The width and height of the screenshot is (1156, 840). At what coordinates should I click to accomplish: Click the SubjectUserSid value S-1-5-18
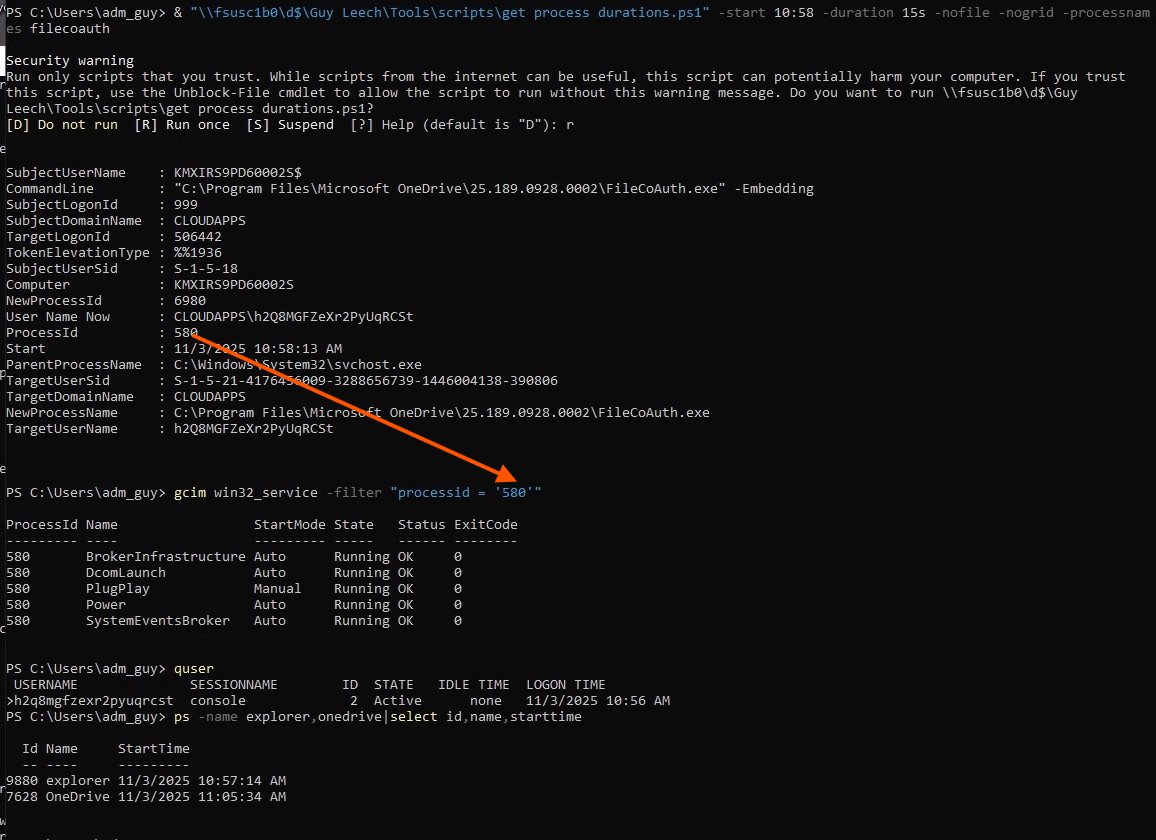[206, 268]
